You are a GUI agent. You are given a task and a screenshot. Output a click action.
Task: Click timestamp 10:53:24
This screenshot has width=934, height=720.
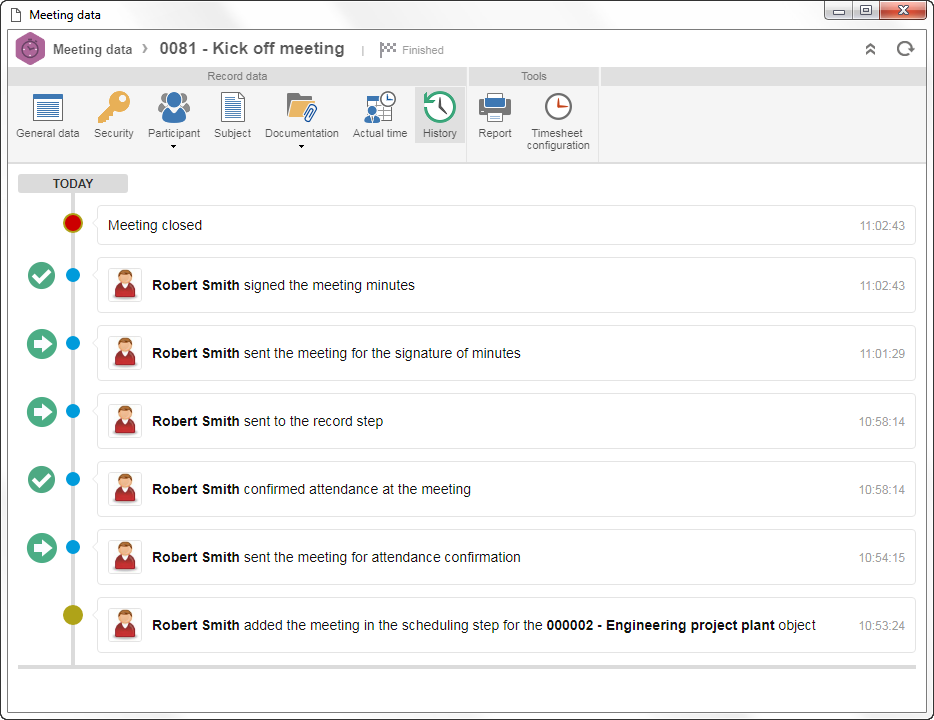click(882, 626)
